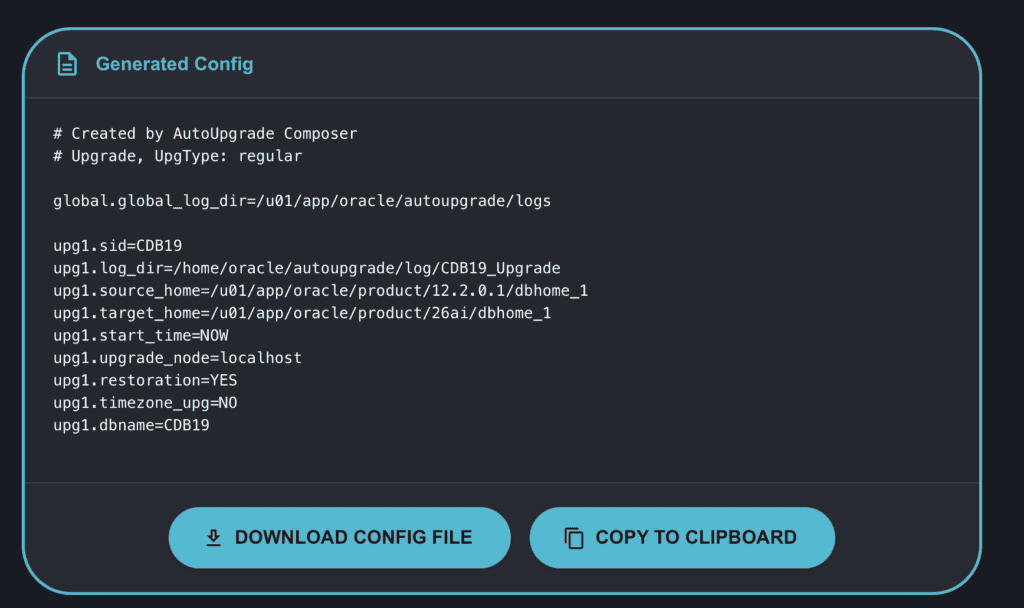The height and width of the screenshot is (608, 1024).
Task: Click the Generated Config heading
Action: point(174,64)
